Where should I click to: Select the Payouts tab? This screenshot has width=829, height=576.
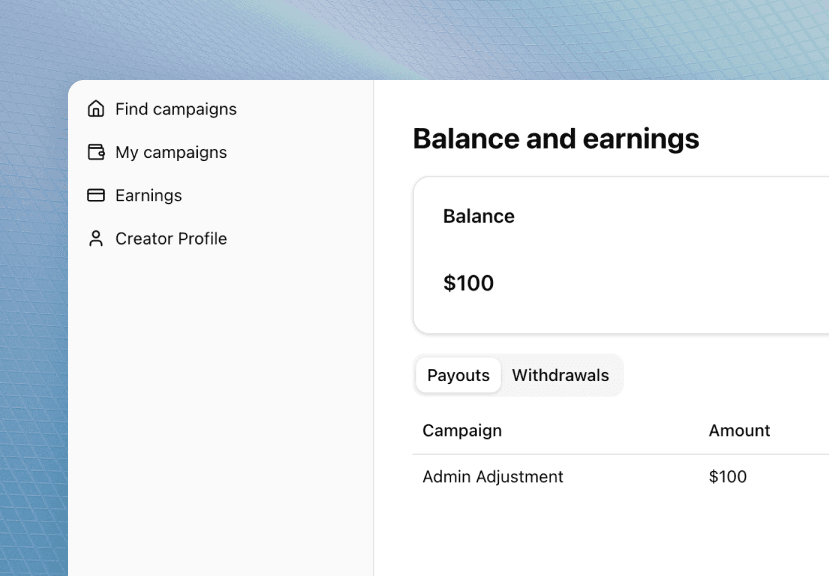[x=458, y=375]
